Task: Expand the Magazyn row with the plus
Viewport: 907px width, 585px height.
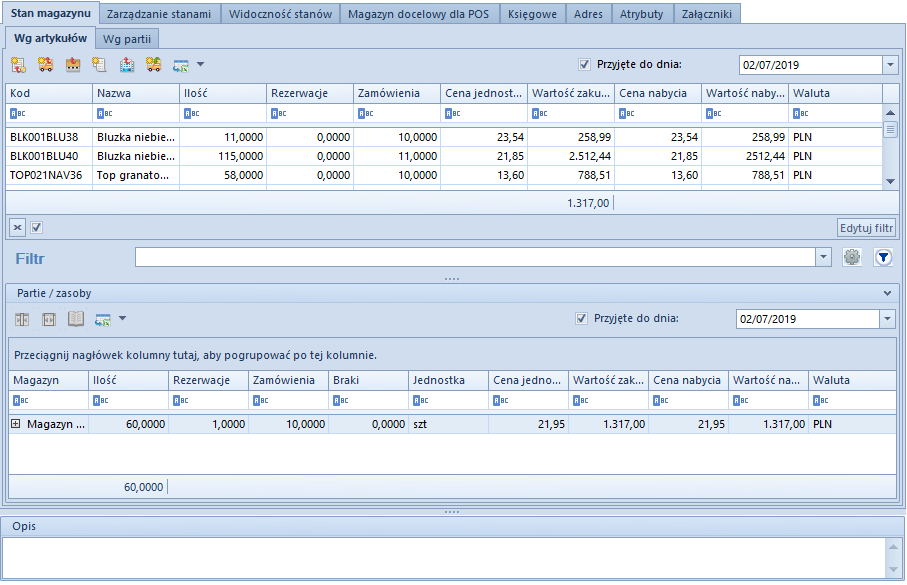Action: pyautogui.click(x=16, y=424)
